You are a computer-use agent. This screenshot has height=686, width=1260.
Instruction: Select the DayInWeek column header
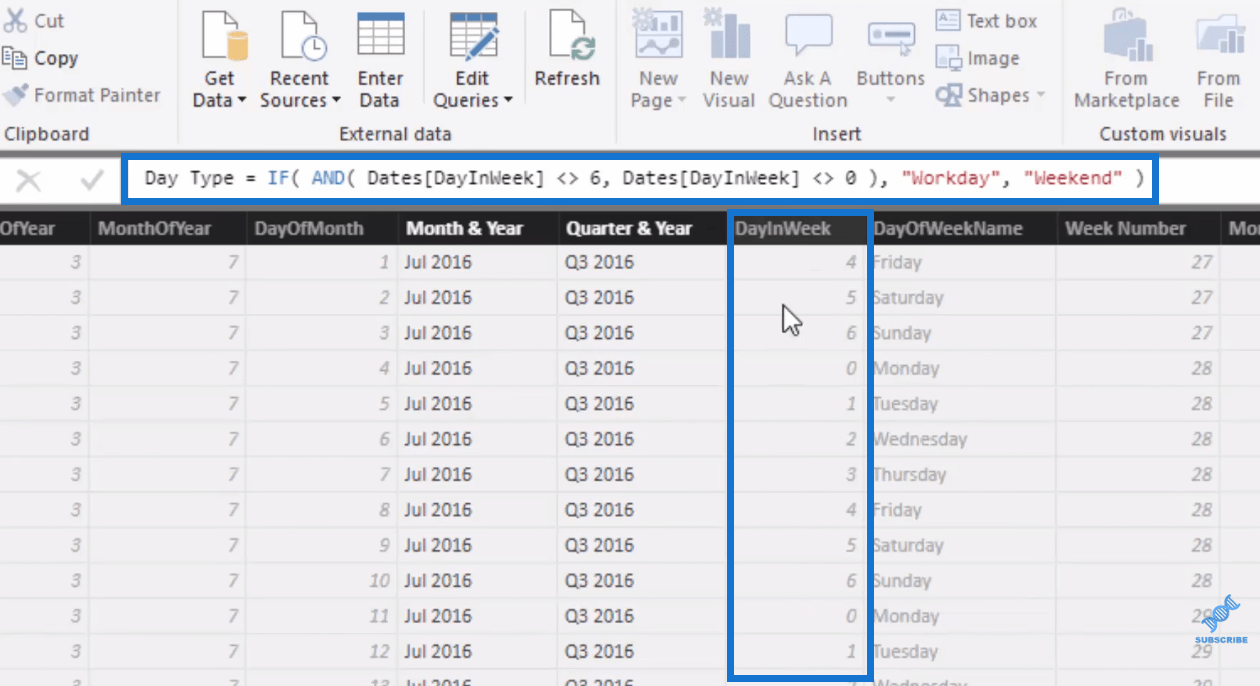click(x=800, y=228)
